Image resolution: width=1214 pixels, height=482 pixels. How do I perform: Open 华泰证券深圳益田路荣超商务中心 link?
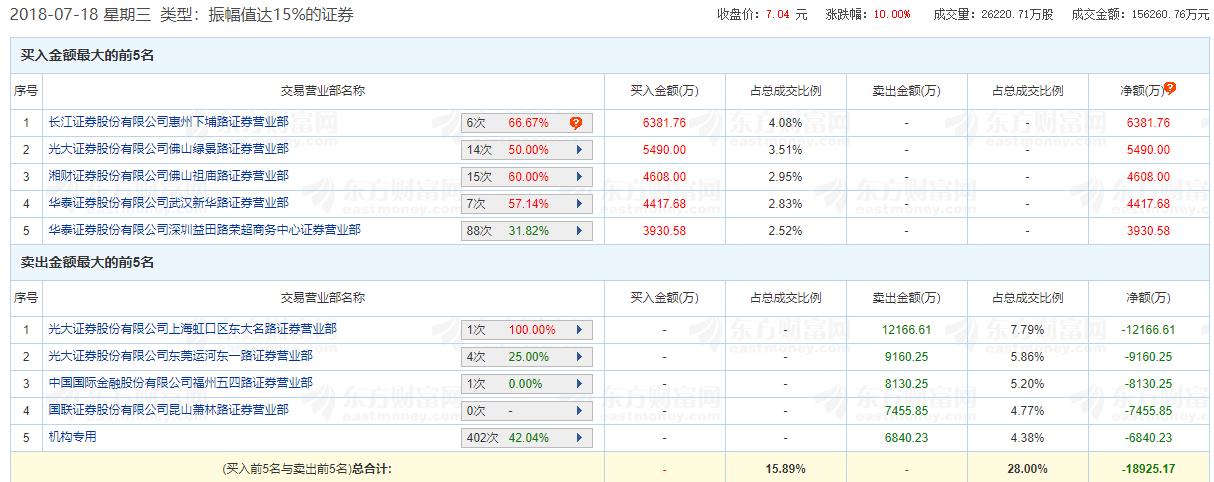click(x=204, y=230)
